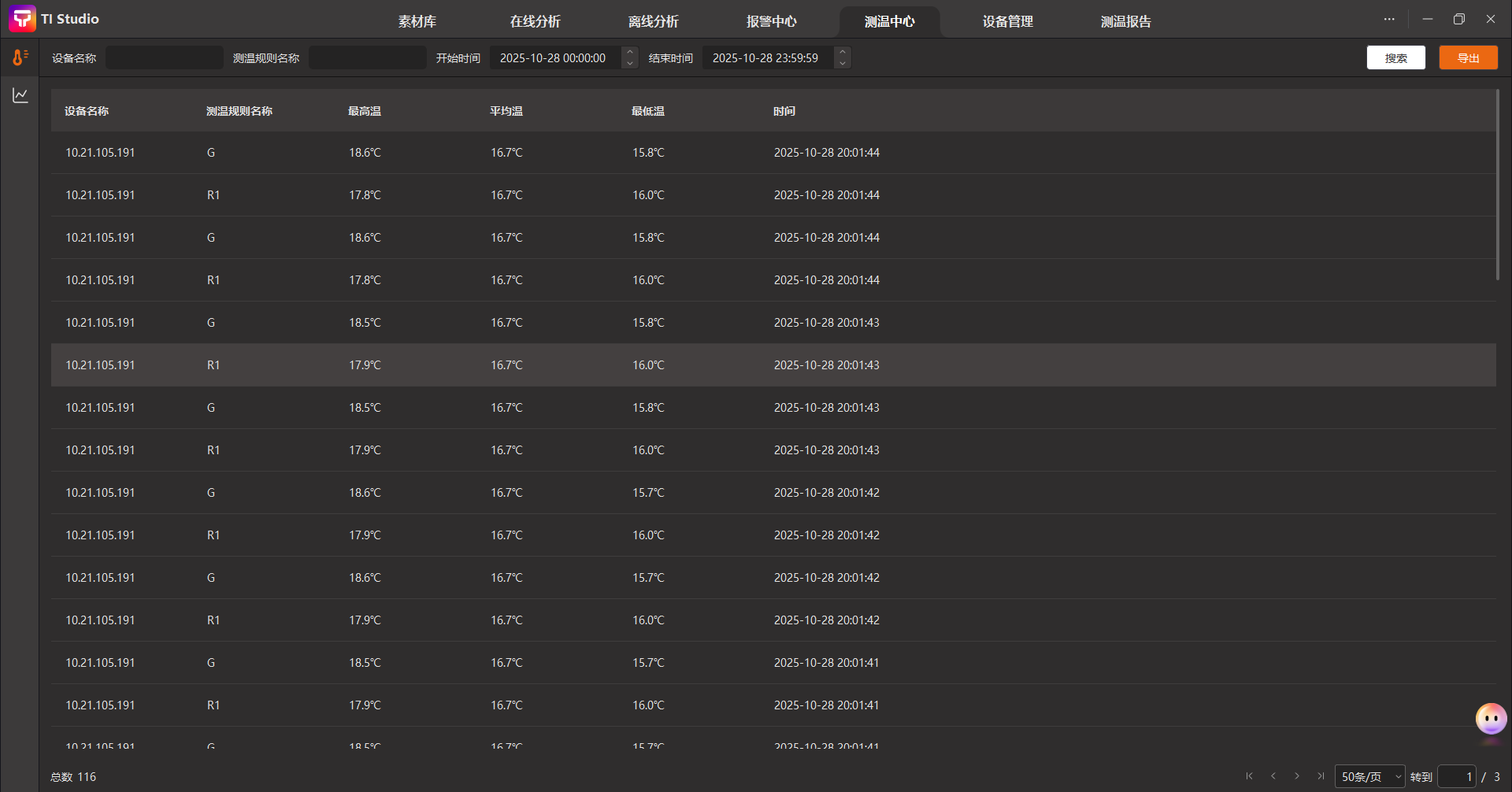The width and height of the screenshot is (1512, 792).
Task: Switch to the 报警中心 tab
Action: (771, 21)
